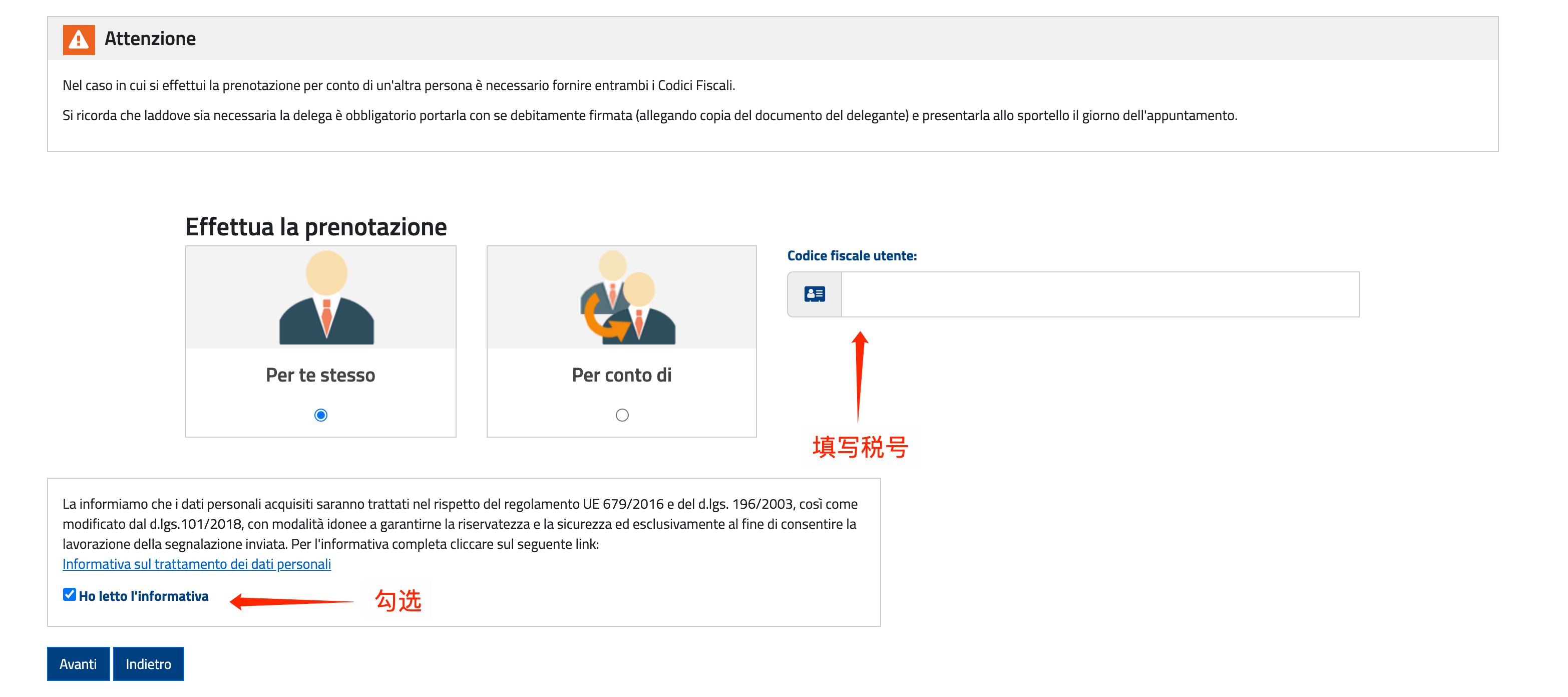Click the Avanti button
Viewport: 1568px width, 697px height.
(x=78, y=663)
